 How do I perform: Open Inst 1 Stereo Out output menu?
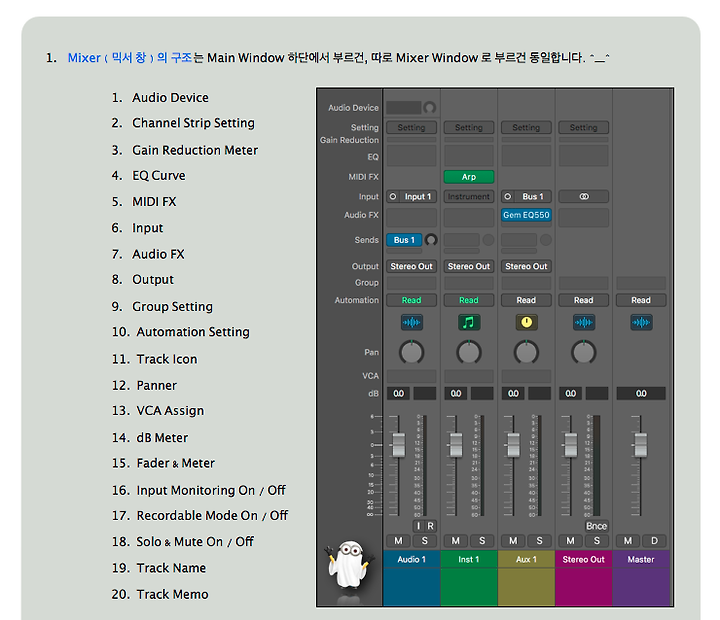(469, 266)
